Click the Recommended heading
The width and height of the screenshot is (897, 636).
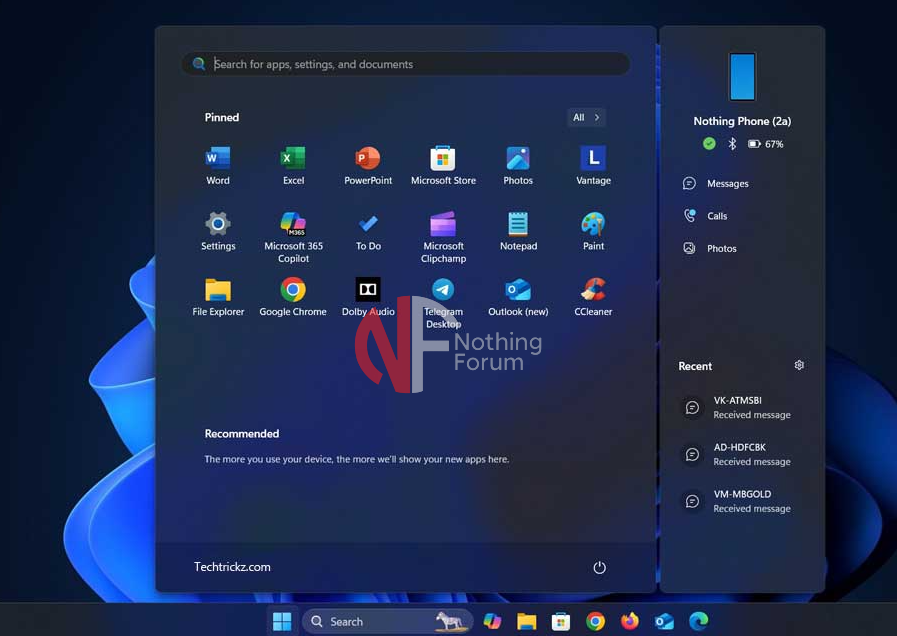click(x=242, y=434)
